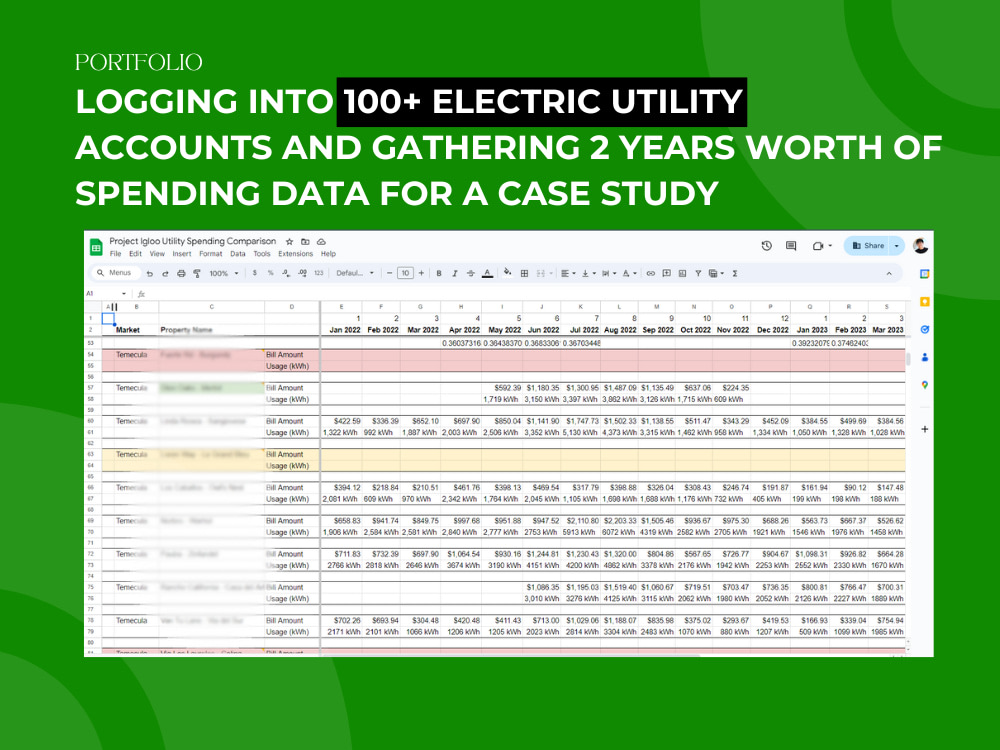Open the Data menu
This screenshot has width=1000, height=750.
coord(238,254)
